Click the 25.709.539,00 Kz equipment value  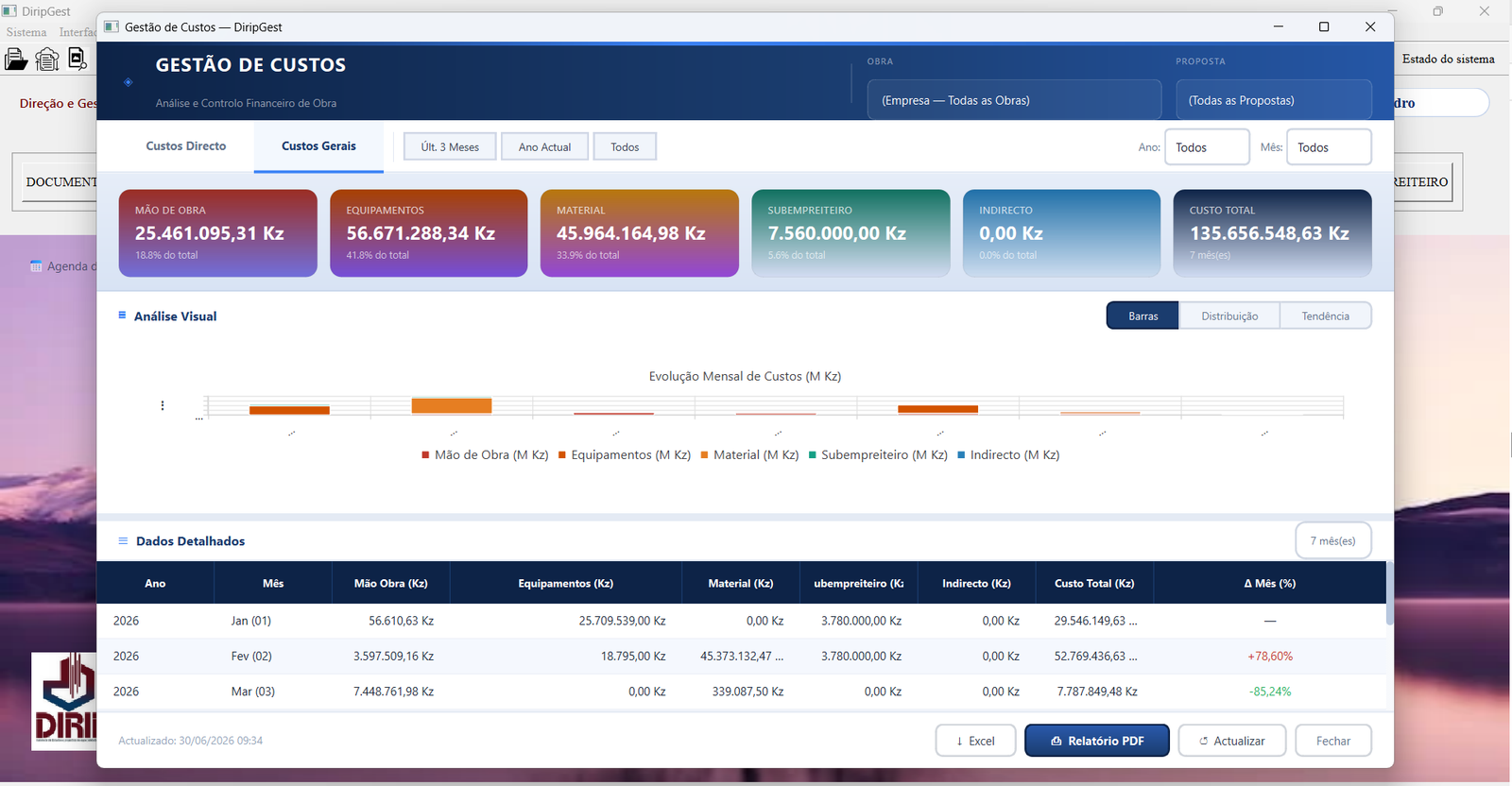coord(622,621)
